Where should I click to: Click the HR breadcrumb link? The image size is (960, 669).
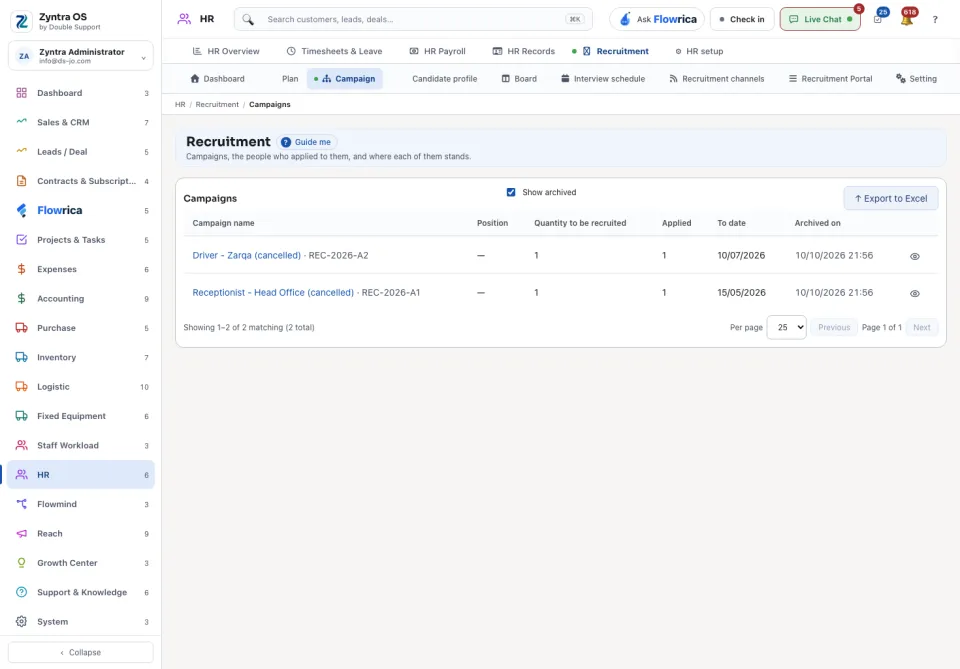pyautogui.click(x=180, y=105)
